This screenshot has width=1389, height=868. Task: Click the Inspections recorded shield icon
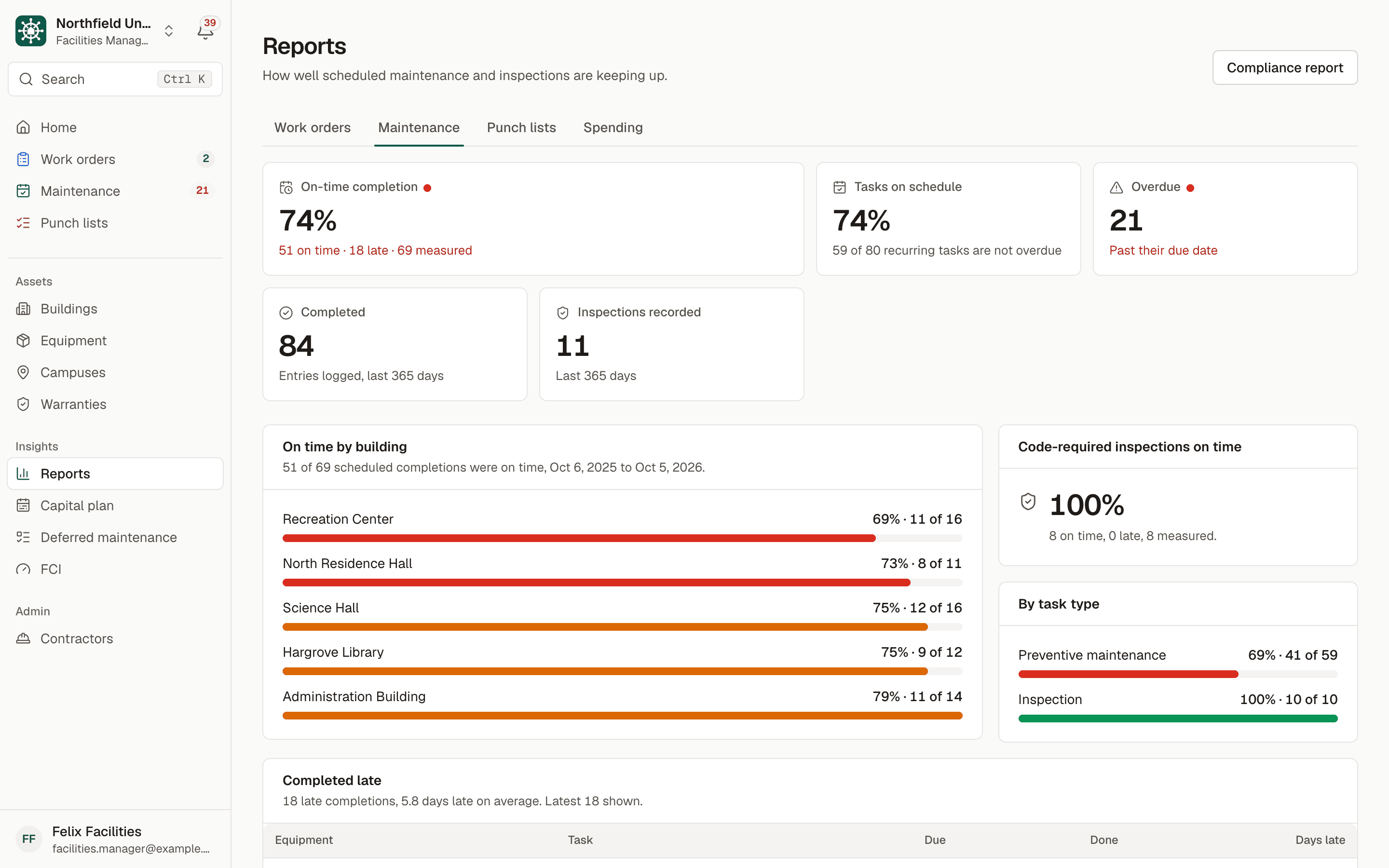pos(562,312)
